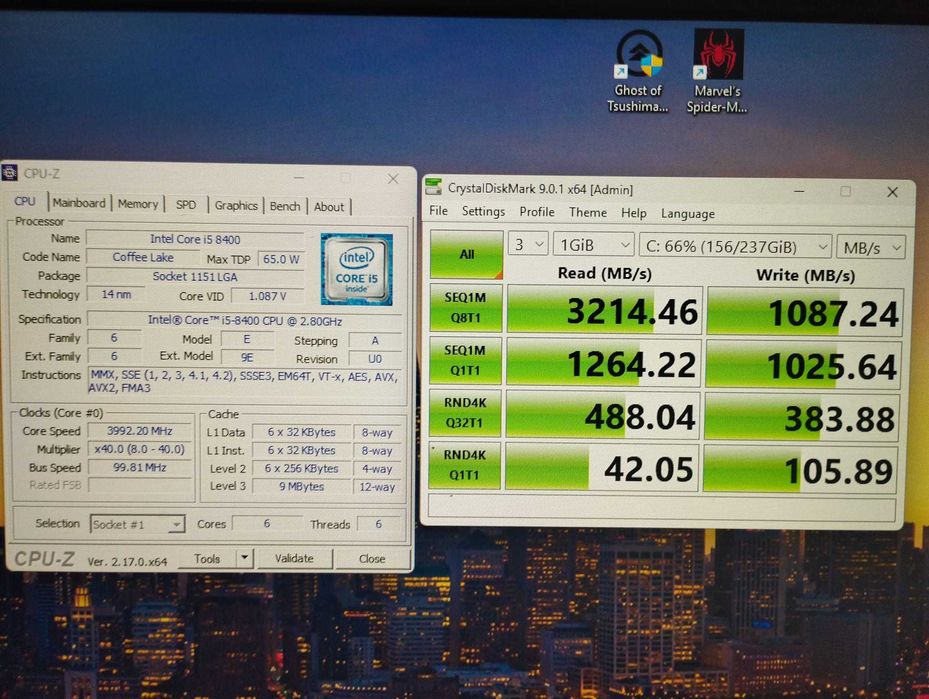Click the 3992.20 MHz core speed value

pos(140,431)
